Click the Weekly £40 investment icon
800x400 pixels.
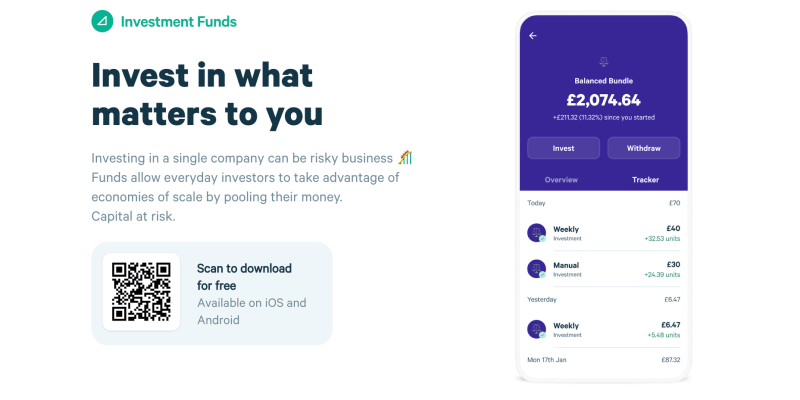536,233
